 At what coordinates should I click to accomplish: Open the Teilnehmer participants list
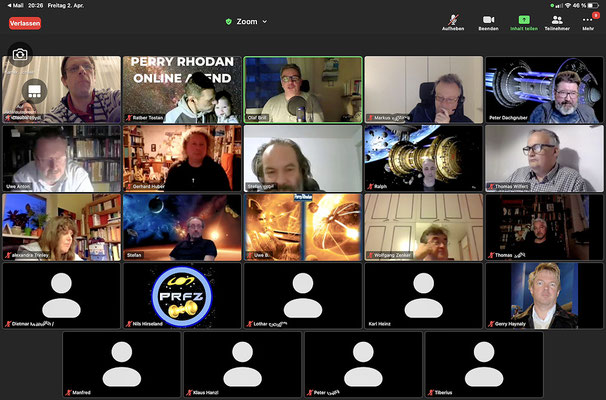point(557,22)
